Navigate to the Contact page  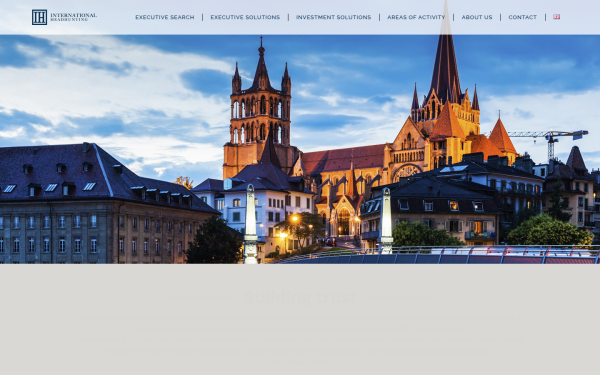click(522, 17)
